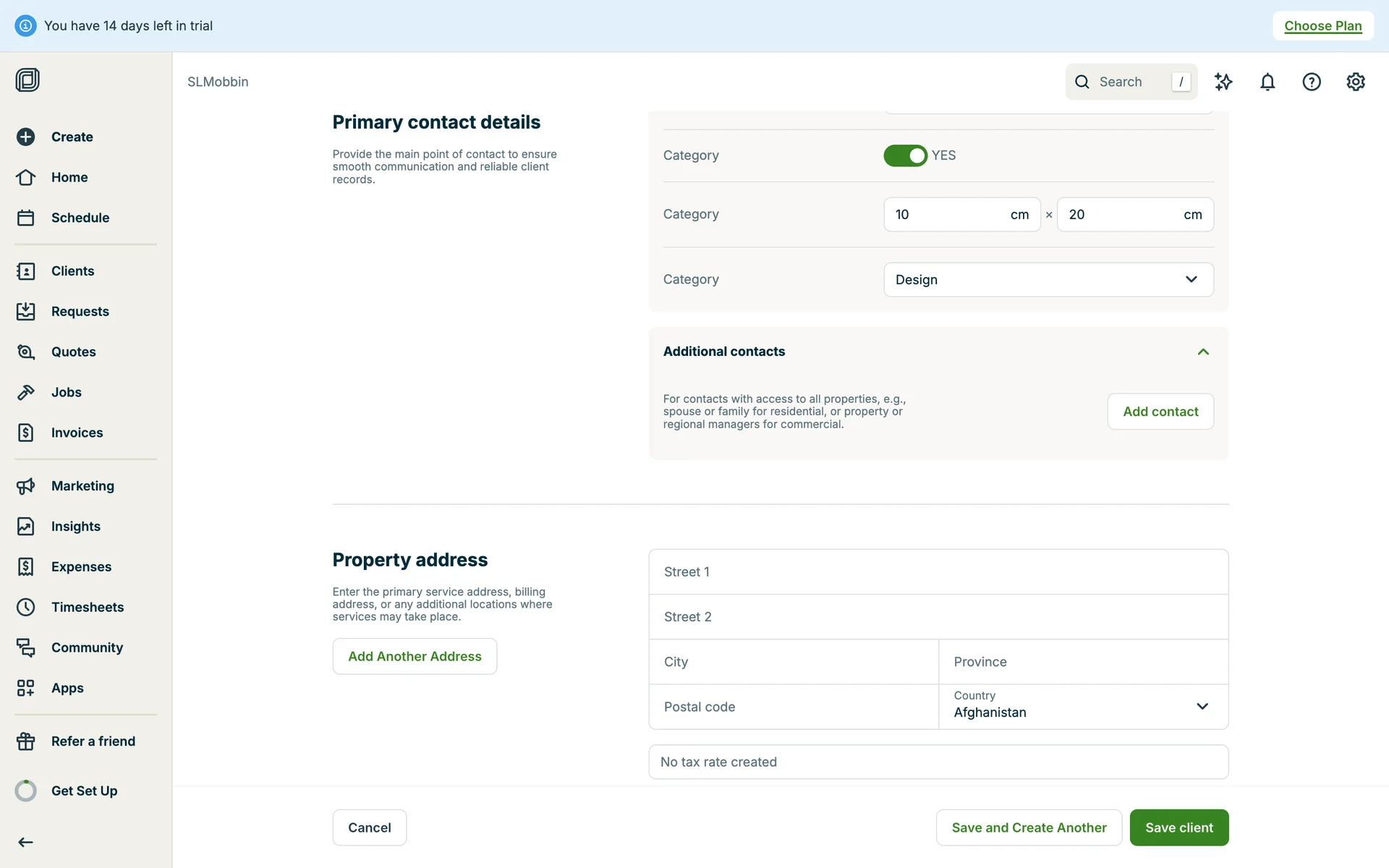Toggle the Category YES switch off
Viewport: 1389px width, 868px height.
tap(905, 156)
